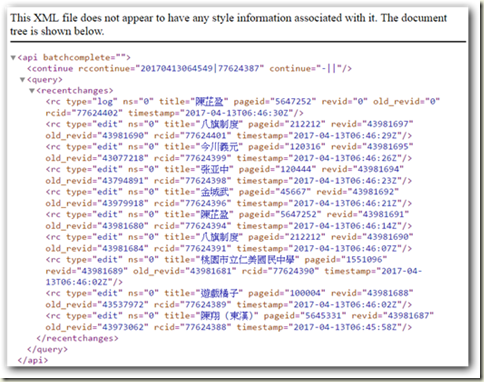This screenshot has width=484, height=382.
Task: Click the title 今川義元
Action: tap(219, 146)
